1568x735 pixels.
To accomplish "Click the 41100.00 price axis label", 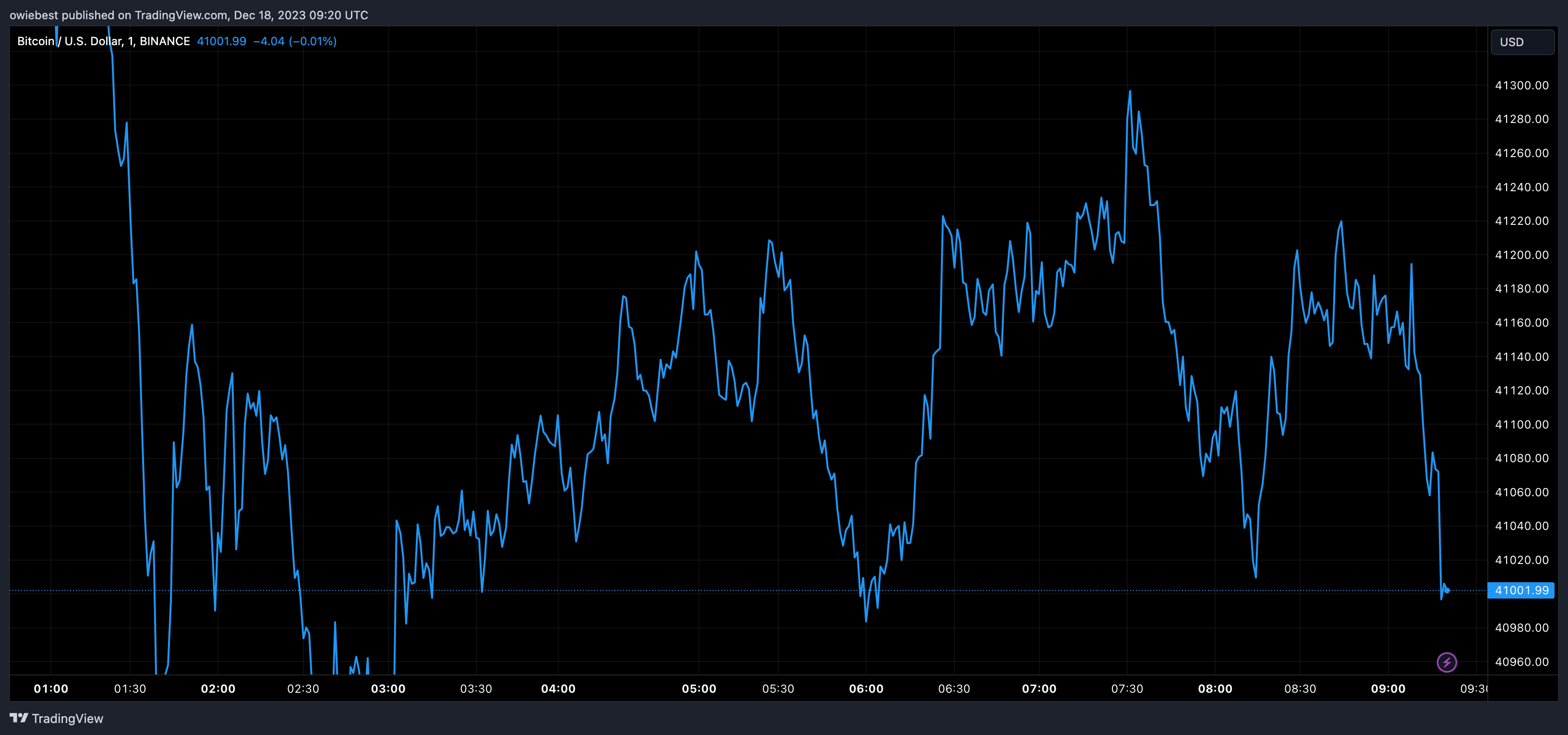I will coord(1522,424).
